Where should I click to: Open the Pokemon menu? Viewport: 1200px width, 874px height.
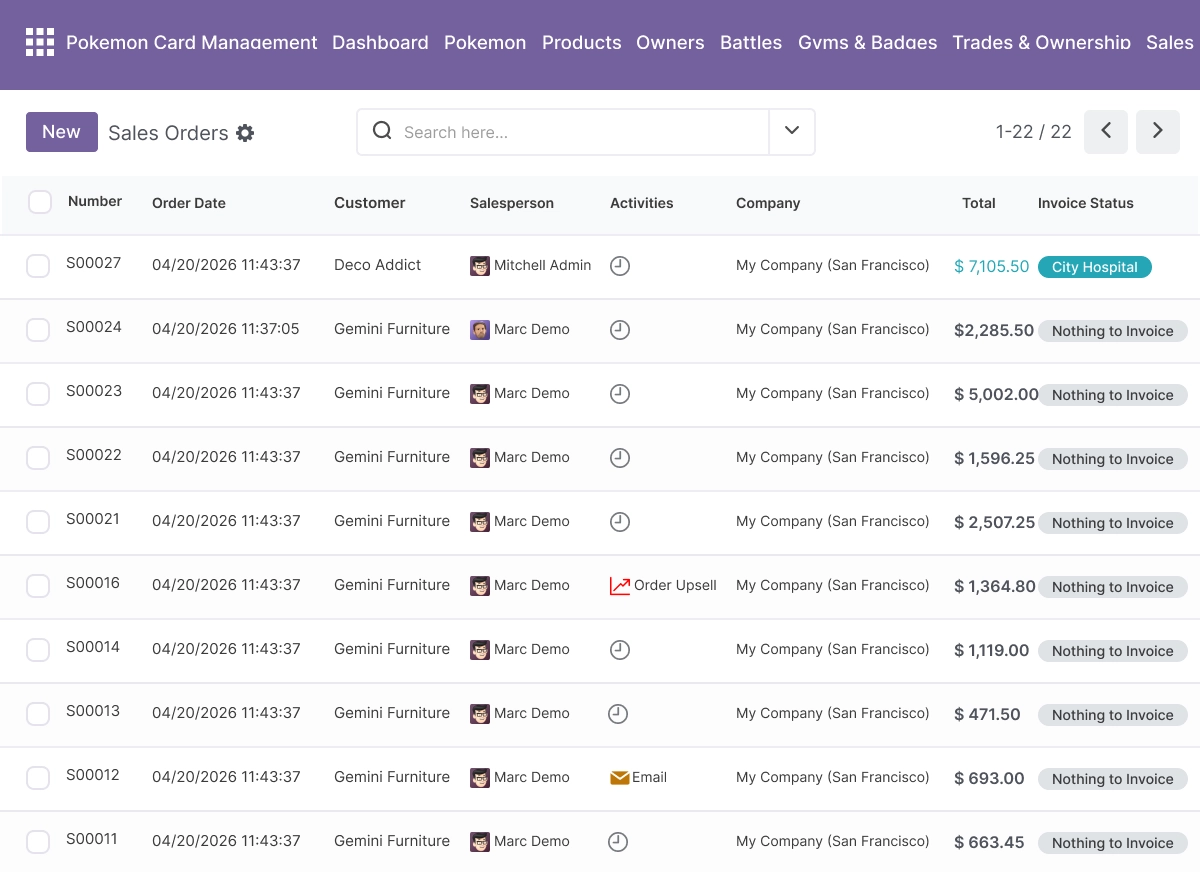pos(485,42)
